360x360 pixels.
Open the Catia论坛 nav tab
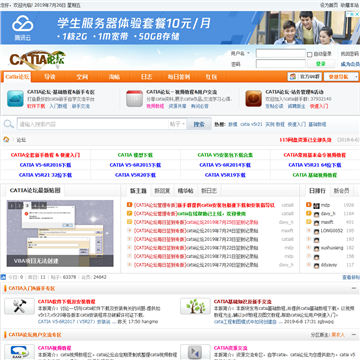(17, 77)
